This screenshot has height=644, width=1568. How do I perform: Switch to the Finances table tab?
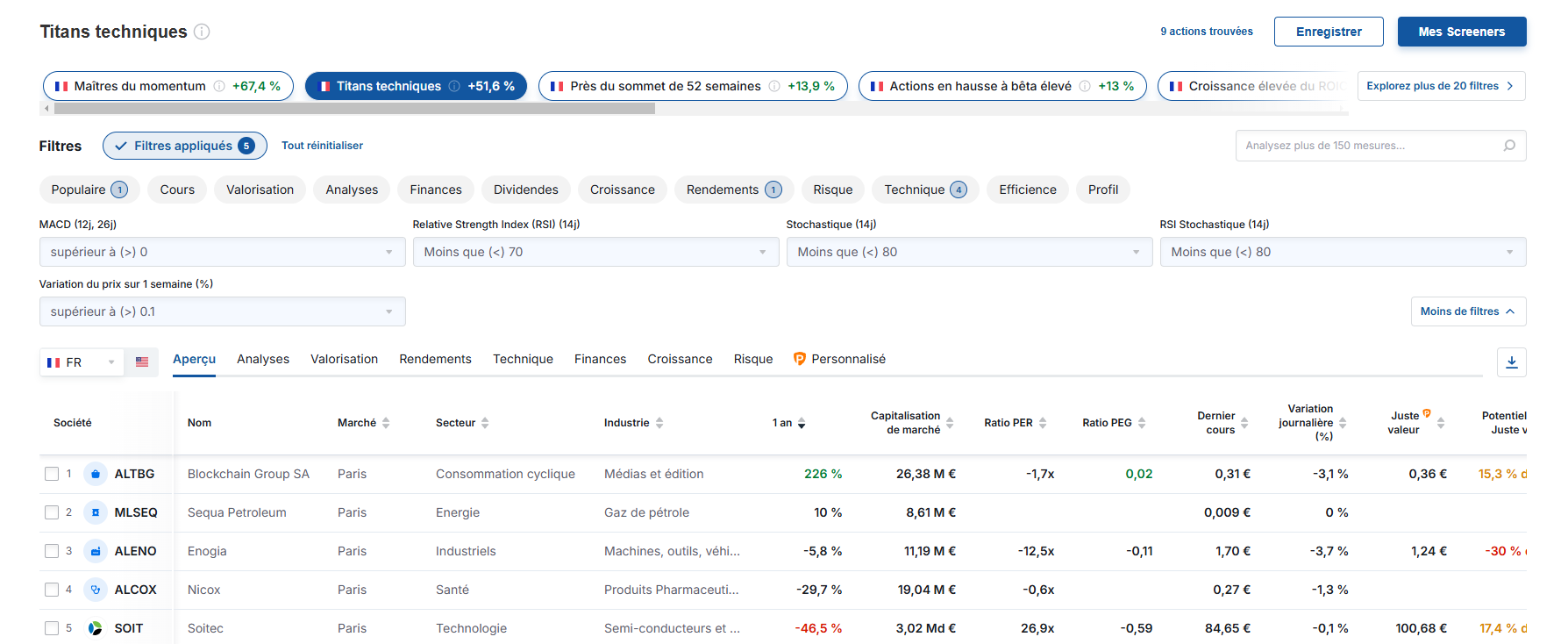tap(601, 359)
